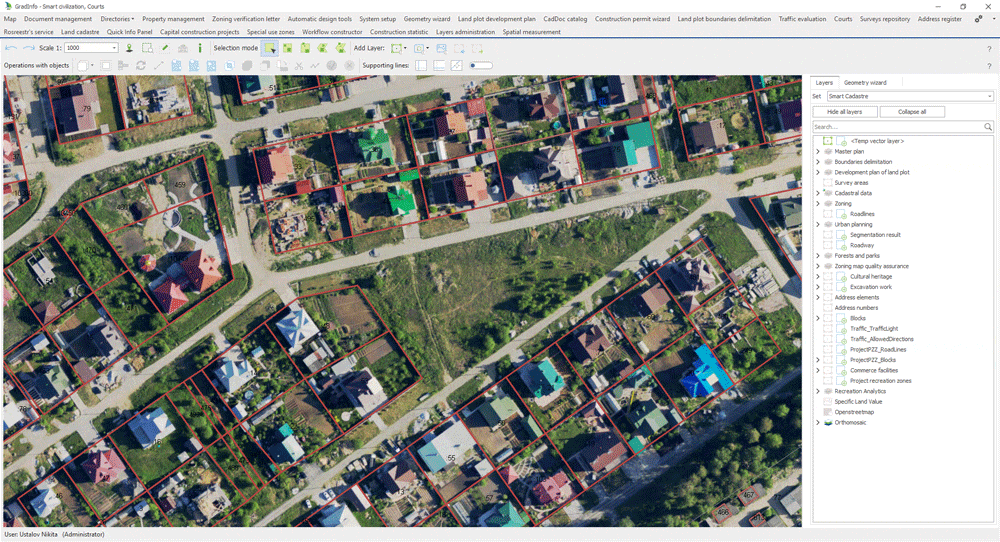Viewport: 1000px width, 542px height.
Task: Click the Hide all layers button
Action: tap(844, 112)
